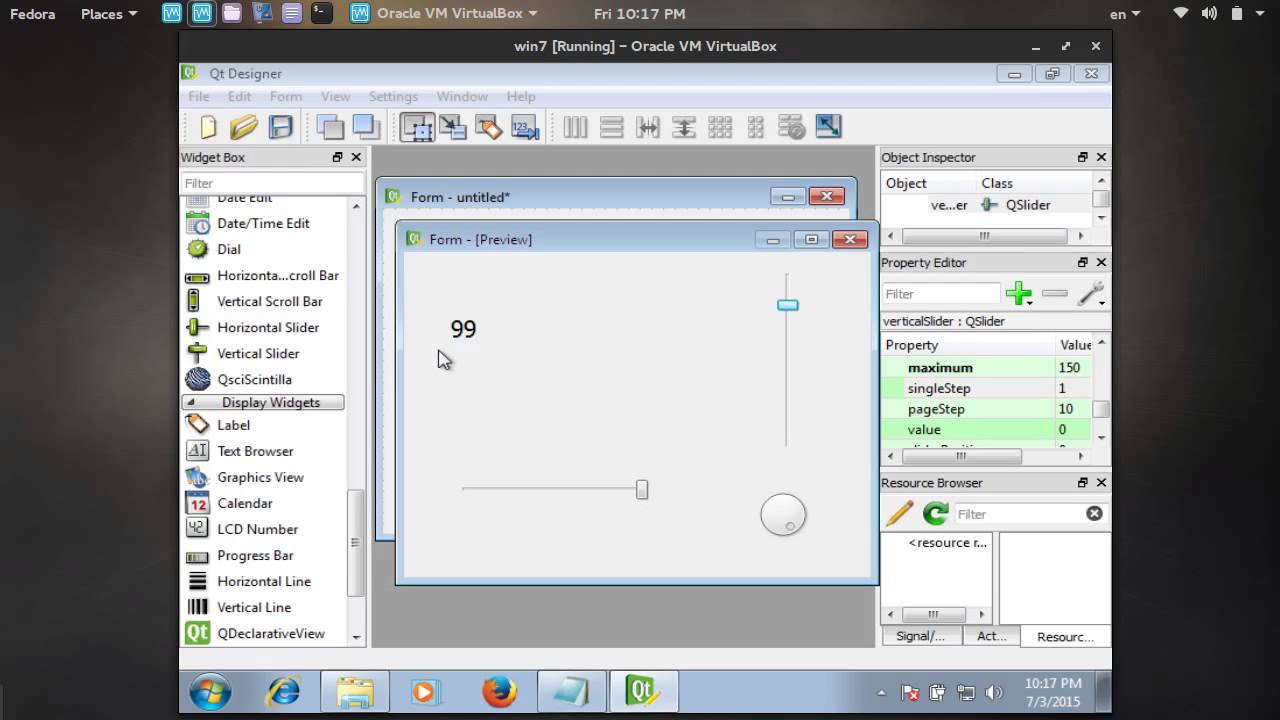Image resolution: width=1280 pixels, height=720 pixels.
Task: Open the Window menu
Action: tap(462, 96)
